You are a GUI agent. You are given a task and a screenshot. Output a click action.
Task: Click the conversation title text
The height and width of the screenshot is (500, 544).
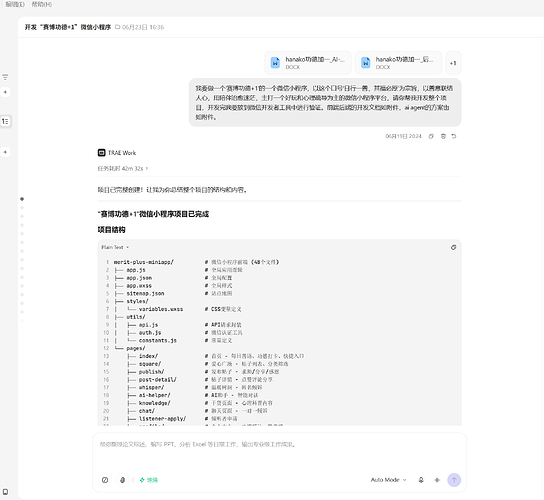pos(68,27)
